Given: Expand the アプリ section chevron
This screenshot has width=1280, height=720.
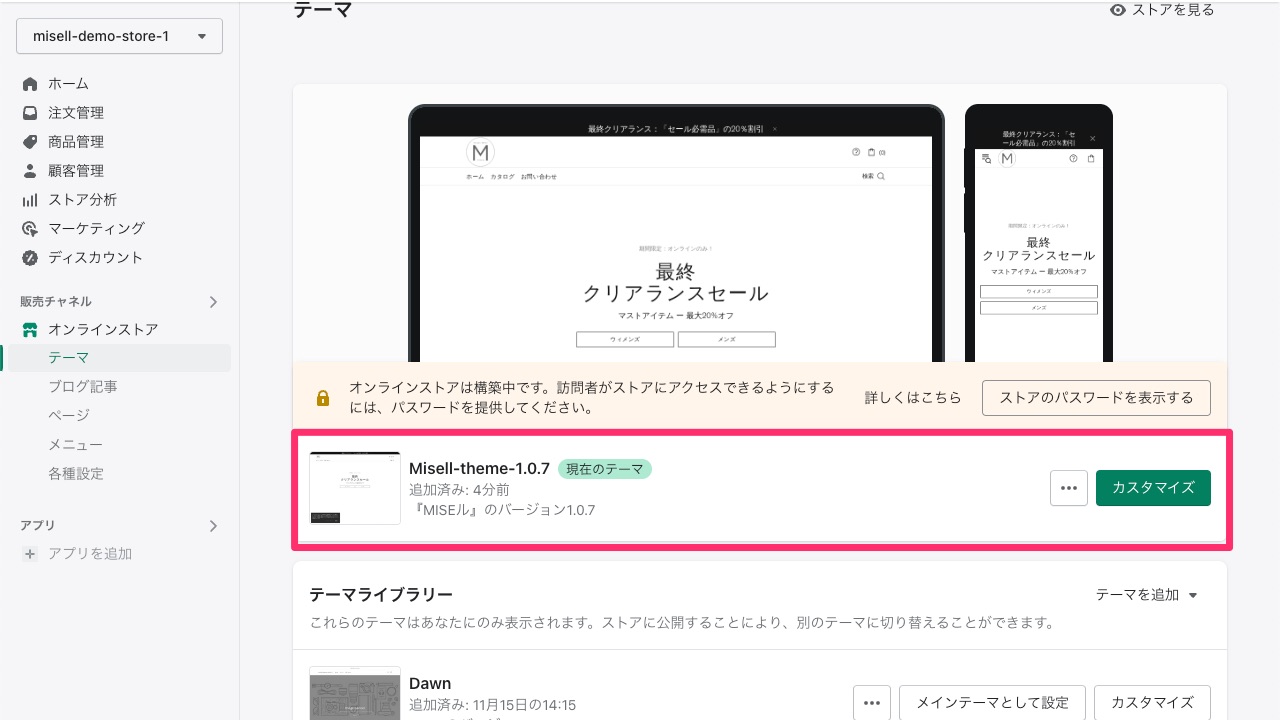Looking at the screenshot, I should pos(213,525).
